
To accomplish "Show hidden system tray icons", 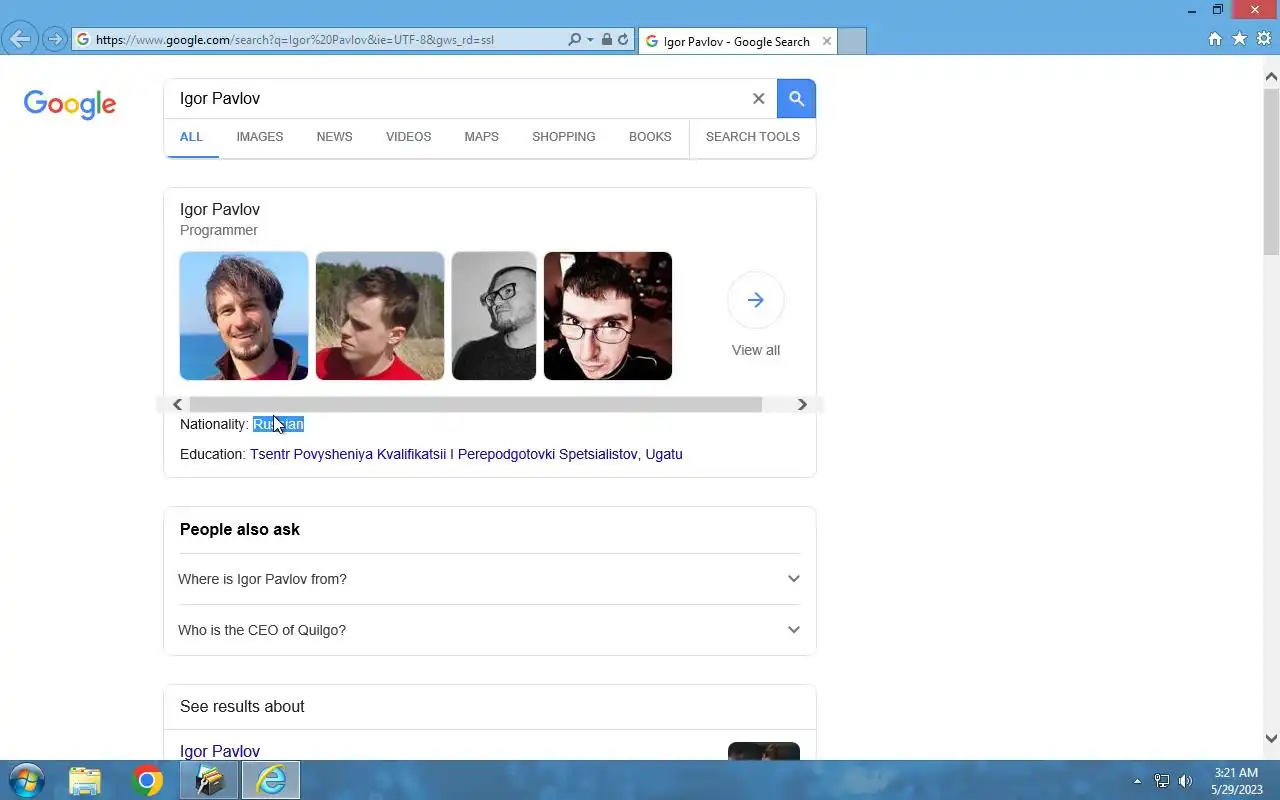I will [1137, 781].
